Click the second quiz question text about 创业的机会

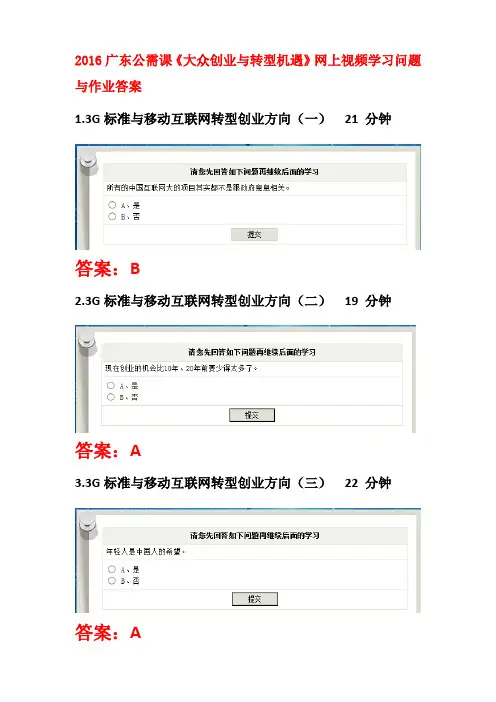tap(181, 368)
